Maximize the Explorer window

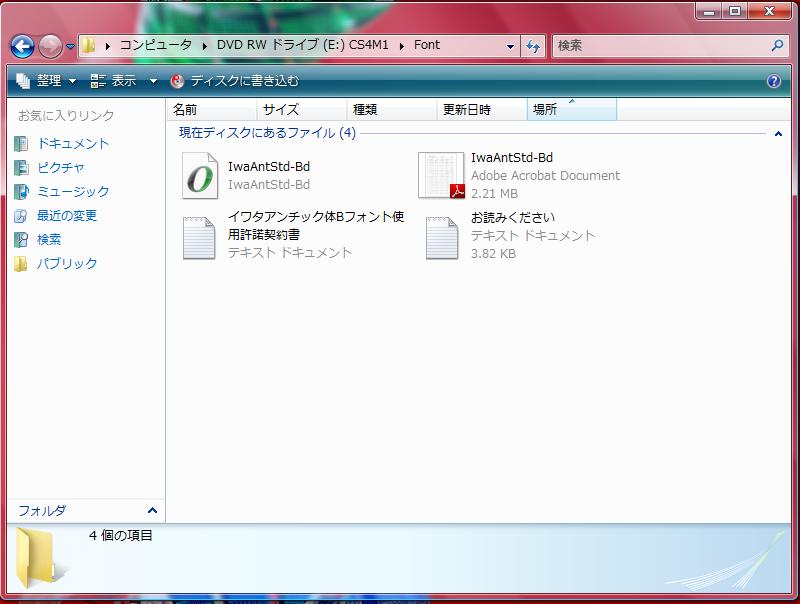[735, 11]
